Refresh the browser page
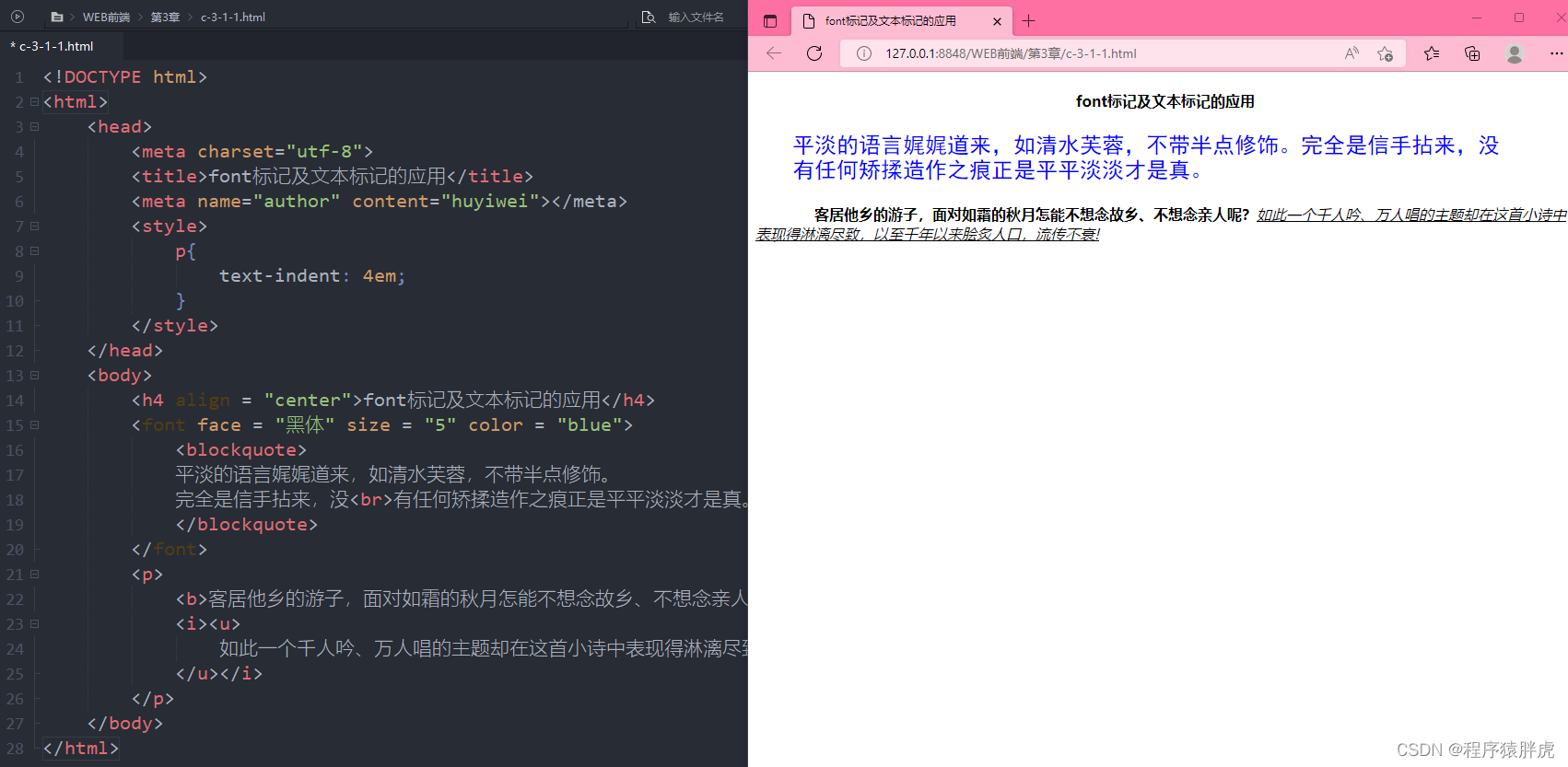Screen dimensions: 1568x767 814,53
